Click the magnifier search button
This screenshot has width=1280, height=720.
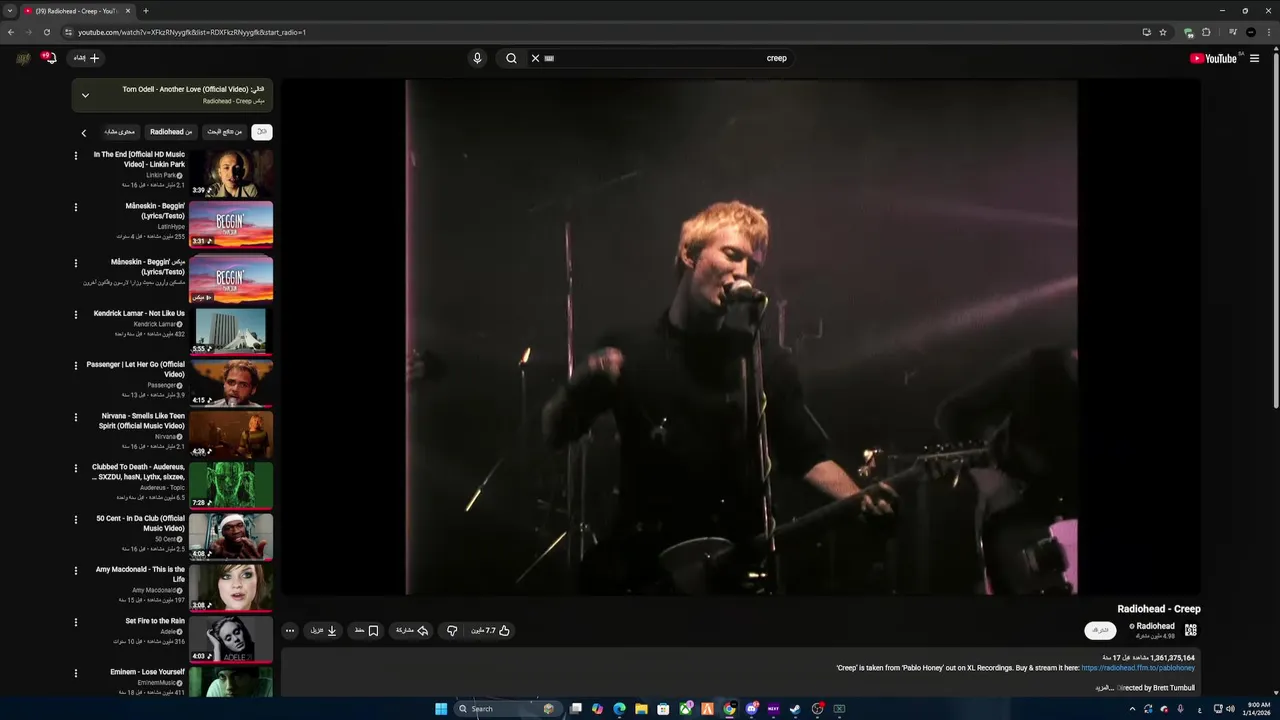(511, 58)
